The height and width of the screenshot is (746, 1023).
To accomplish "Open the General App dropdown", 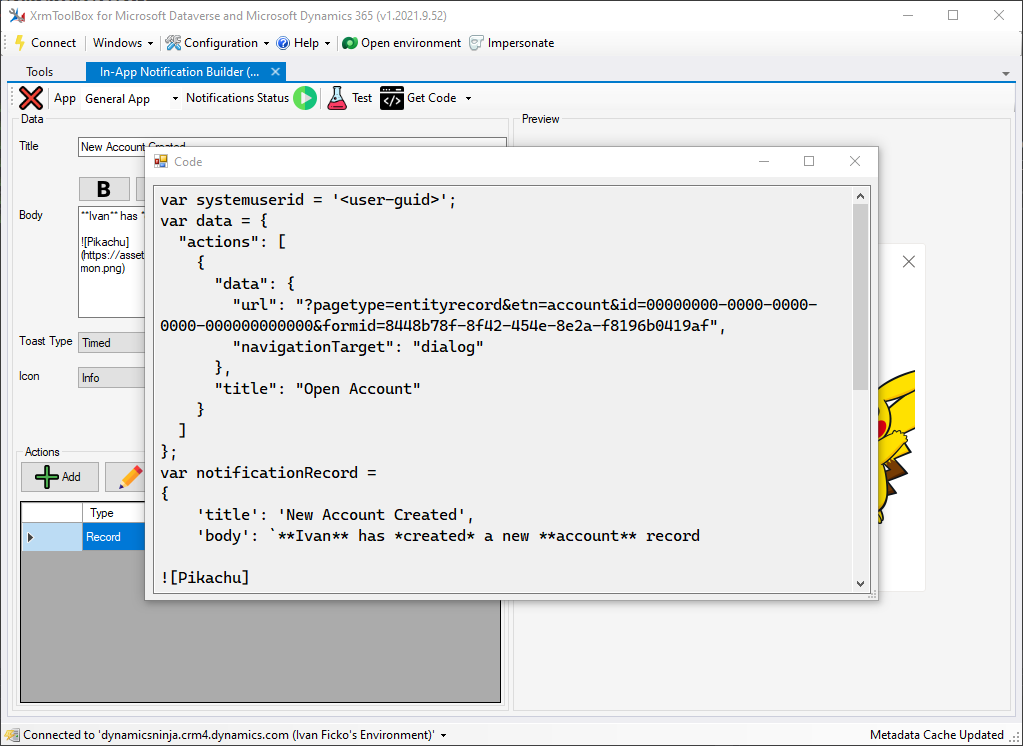I will tap(130, 99).
